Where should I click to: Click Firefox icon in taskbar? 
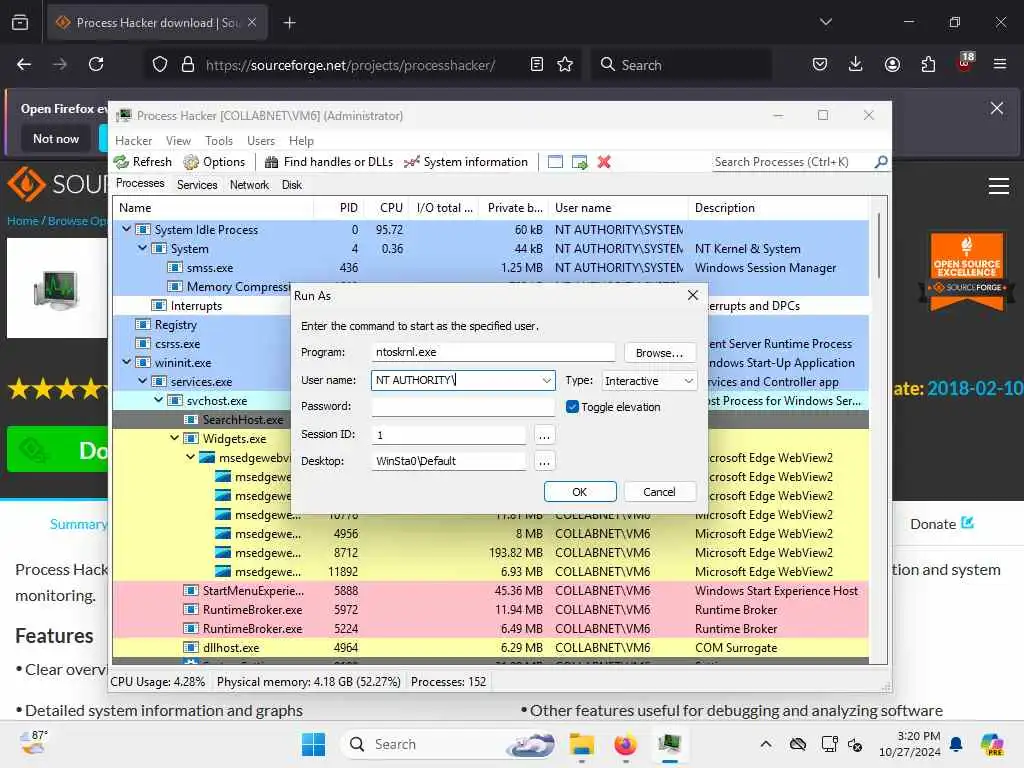[x=625, y=744]
